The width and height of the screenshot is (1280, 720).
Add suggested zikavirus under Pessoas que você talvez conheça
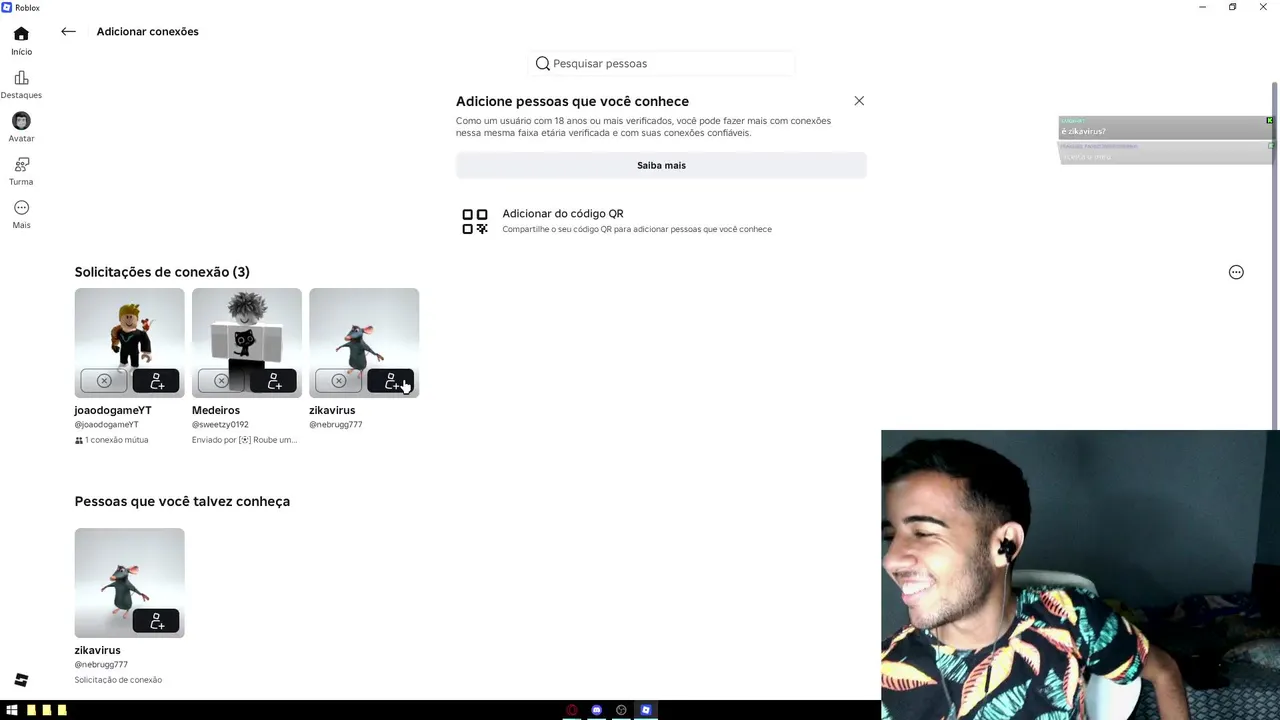(156, 621)
